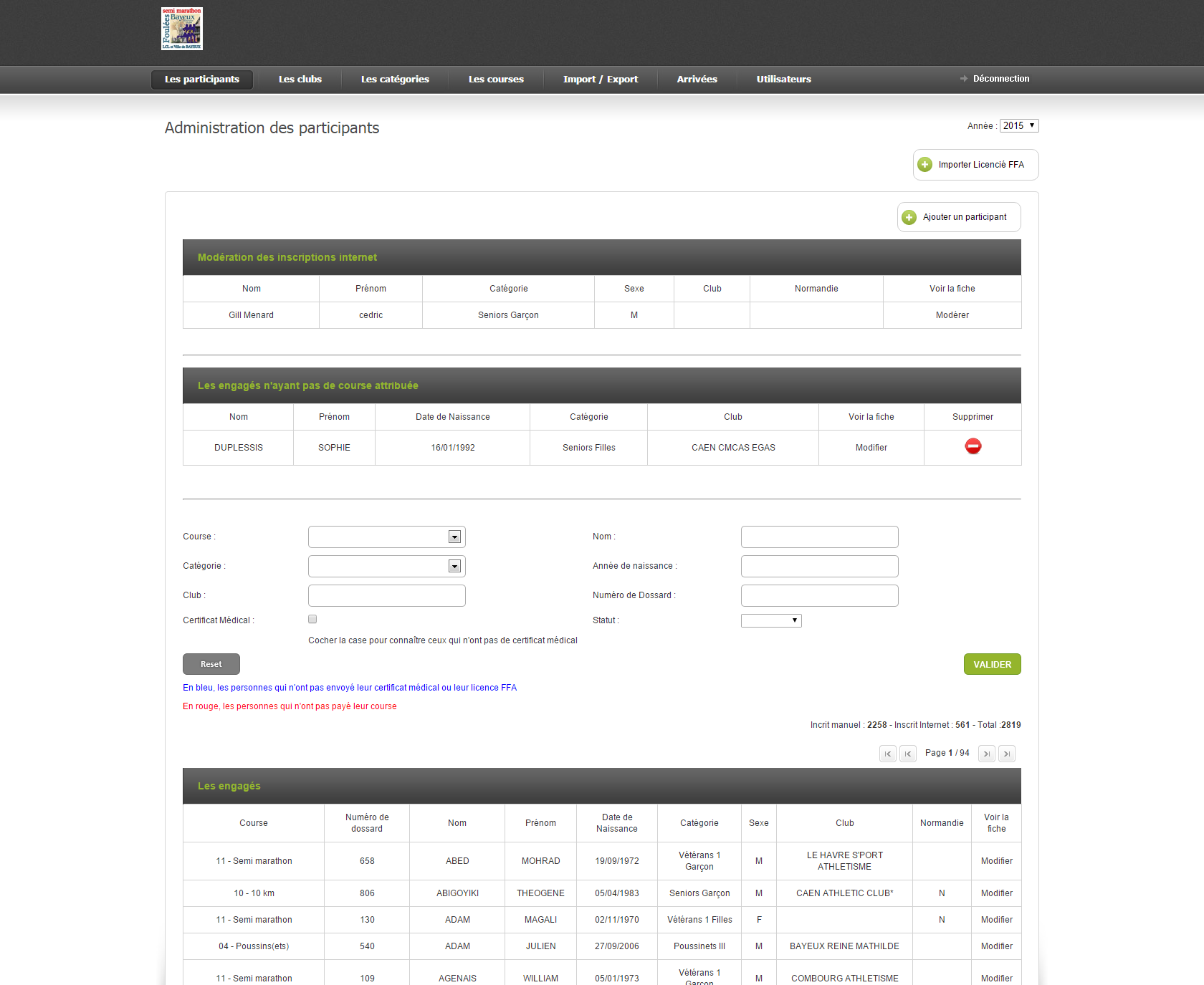Click the 'Date de Naissance' header in Les engagés

click(617, 823)
